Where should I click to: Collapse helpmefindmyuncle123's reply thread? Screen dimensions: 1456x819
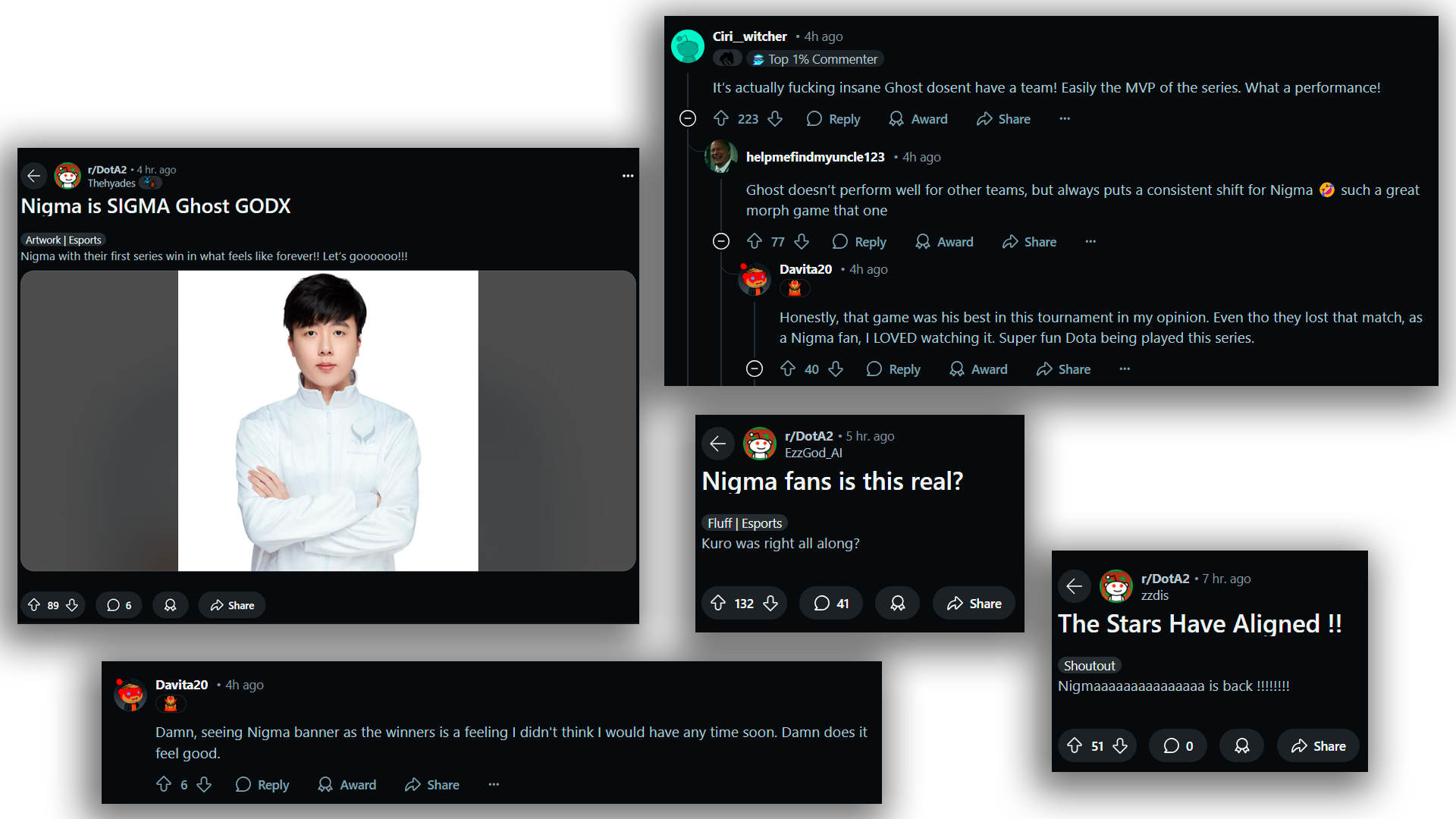coord(721,242)
